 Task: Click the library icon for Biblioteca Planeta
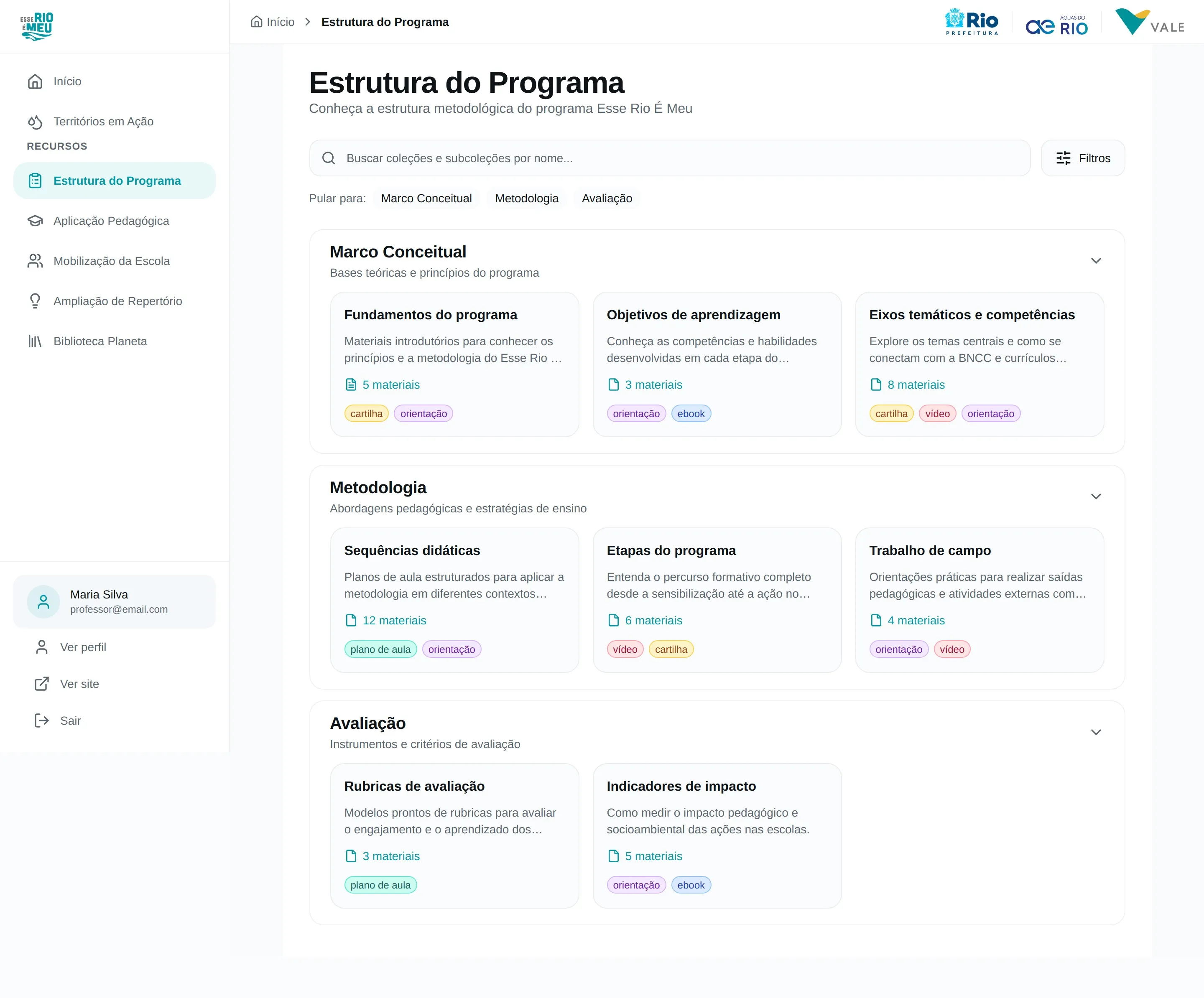[x=35, y=341]
